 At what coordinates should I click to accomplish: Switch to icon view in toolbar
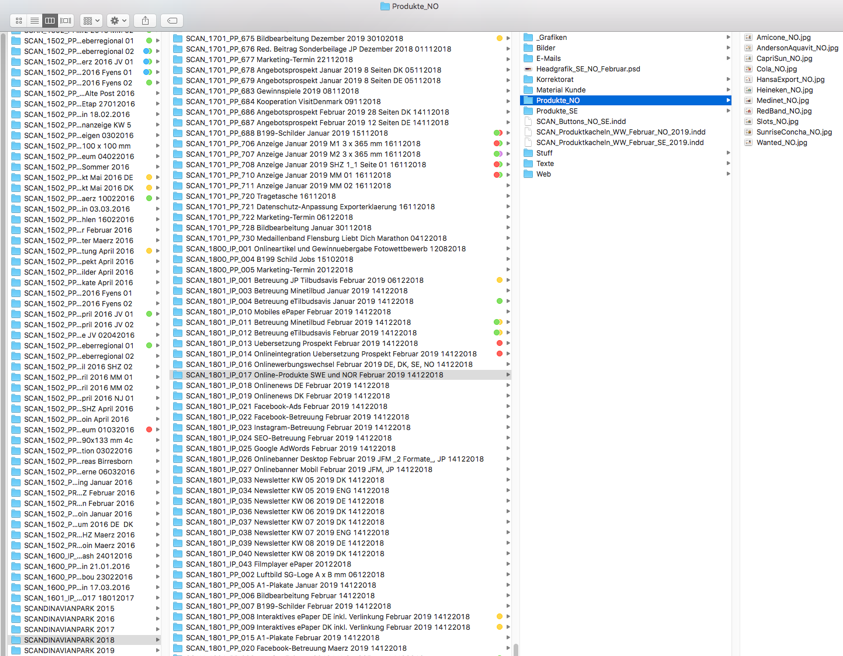pos(19,20)
